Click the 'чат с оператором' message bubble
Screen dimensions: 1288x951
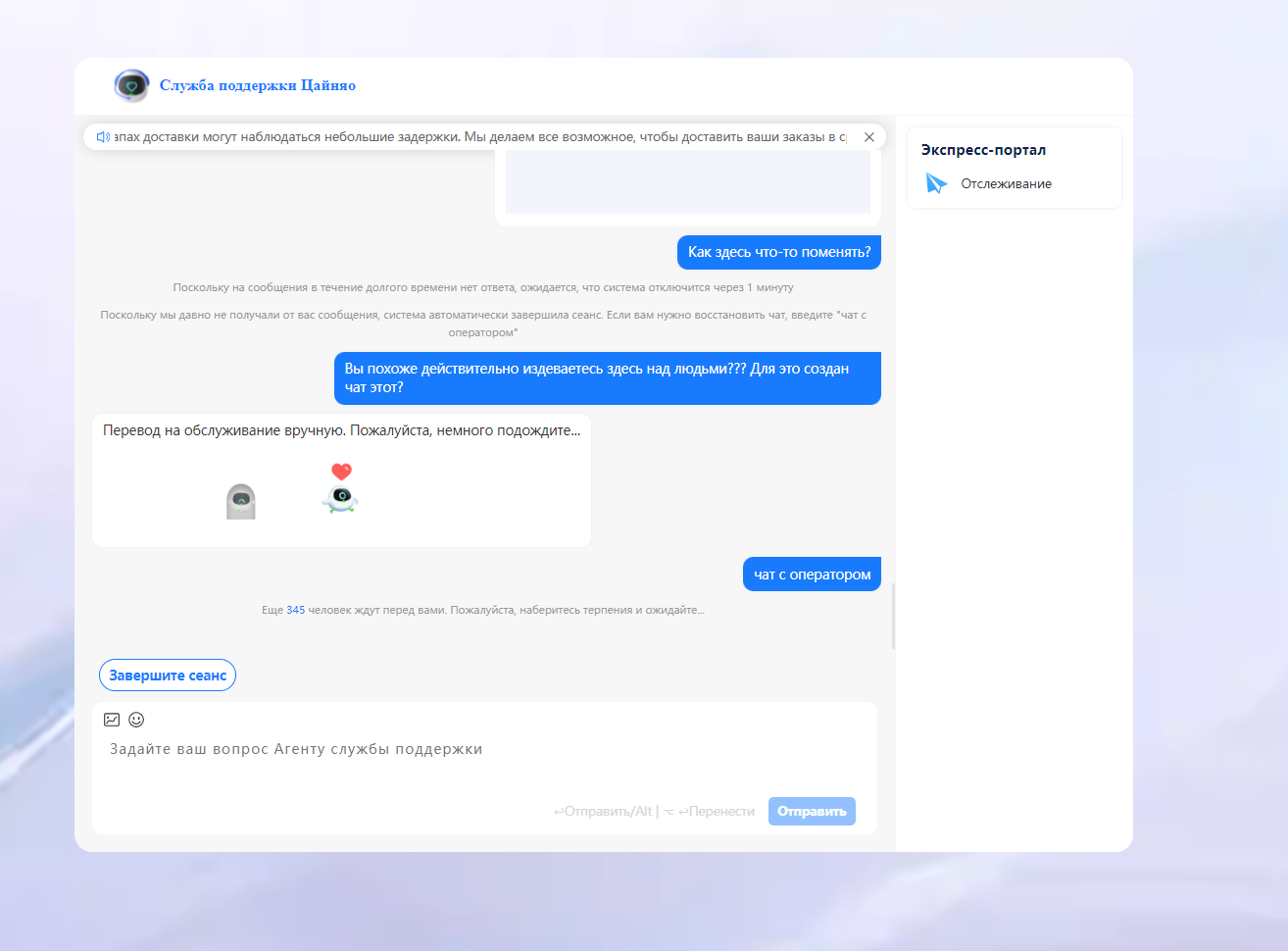click(x=812, y=575)
